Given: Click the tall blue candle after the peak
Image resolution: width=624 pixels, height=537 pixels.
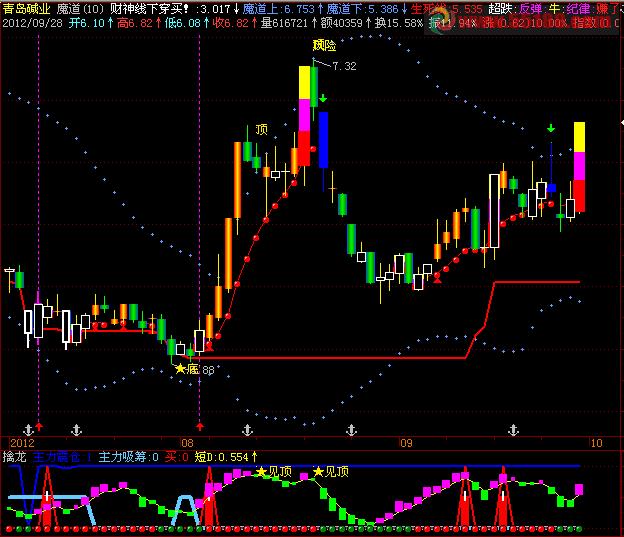Looking at the screenshot, I should (323, 140).
